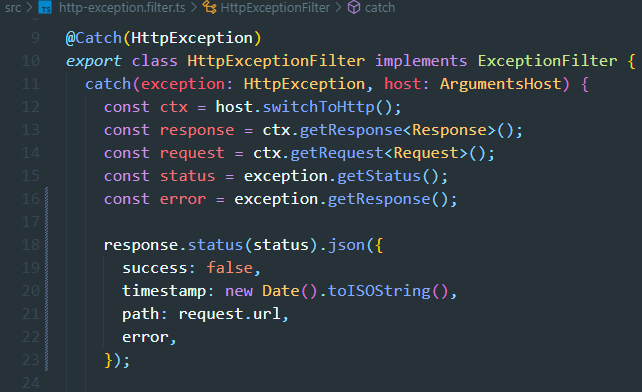Click 'request.url' on line 21

[x=229, y=314]
